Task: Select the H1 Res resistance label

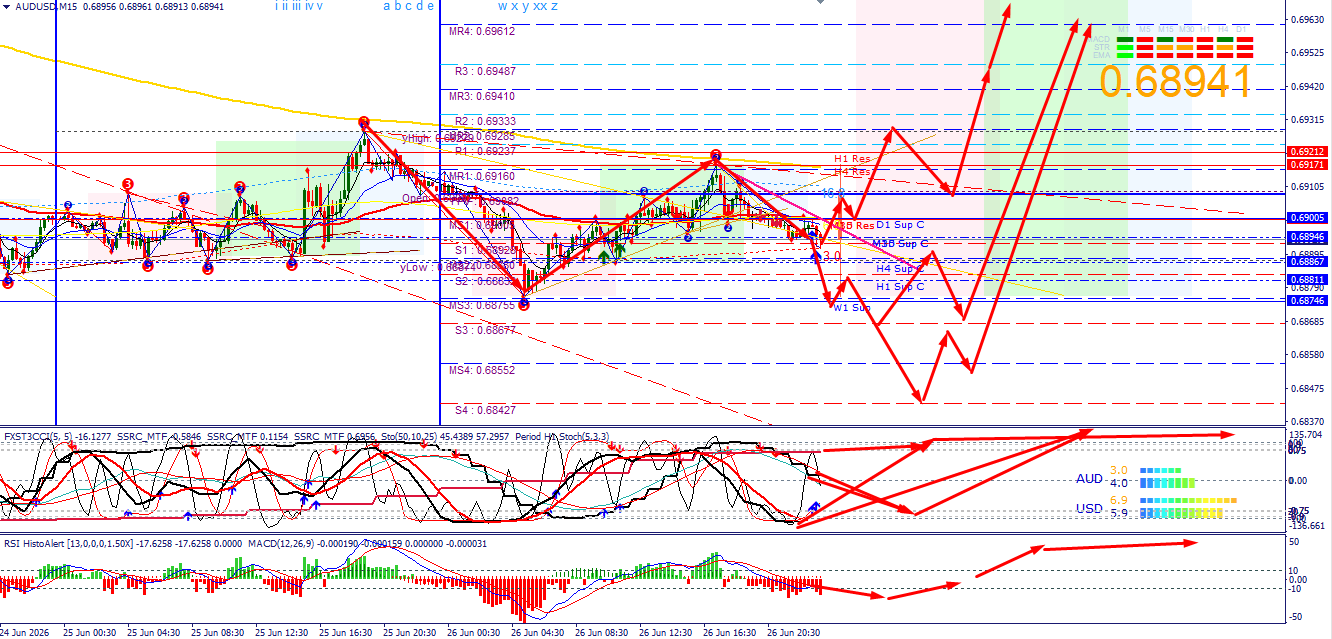Action: [853, 159]
